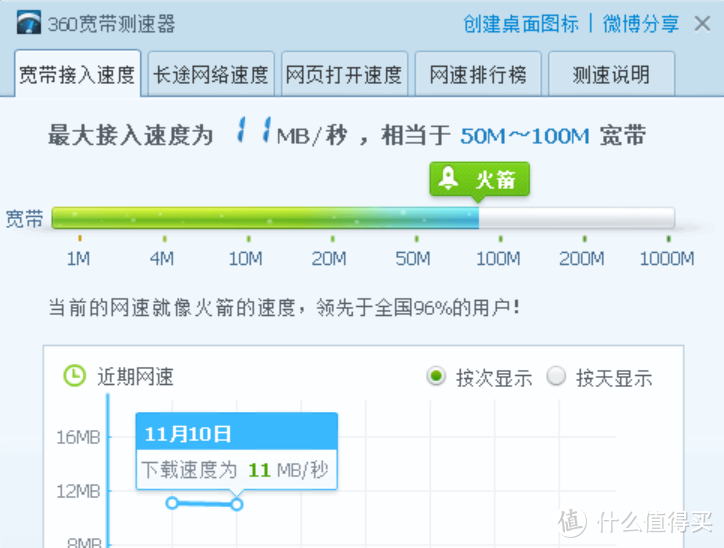This screenshot has width=724, height=548.
Task: Click the rocket icon in green badge
Action: point(450,179)
